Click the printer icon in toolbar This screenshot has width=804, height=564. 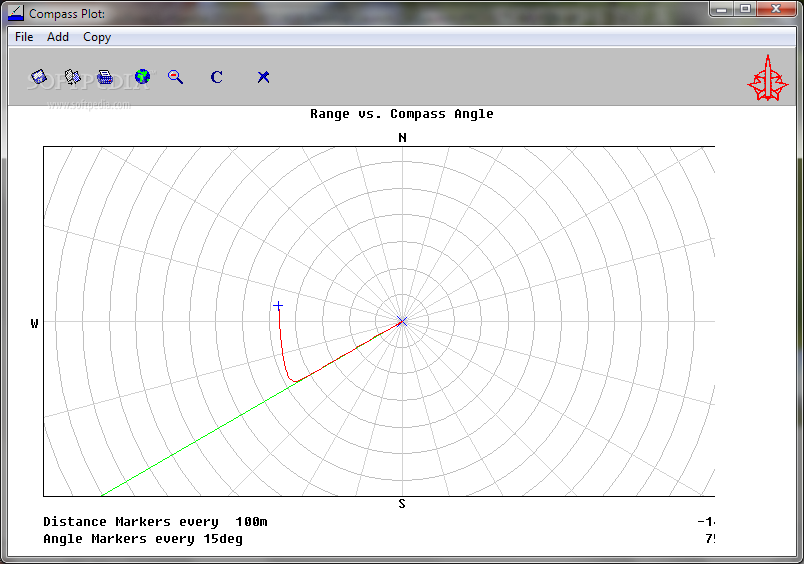(105, 76)
